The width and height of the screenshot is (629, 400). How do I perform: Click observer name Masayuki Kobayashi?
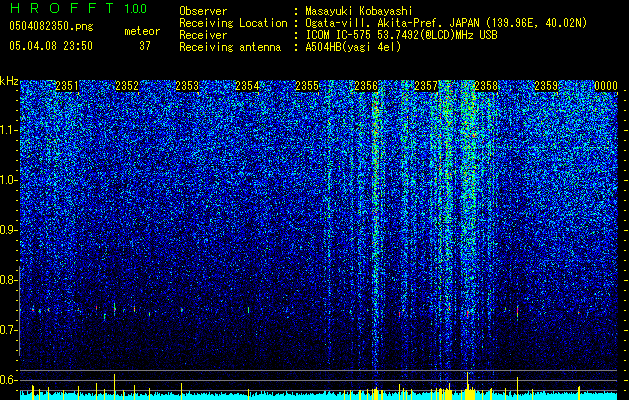(x=359, y=11)
